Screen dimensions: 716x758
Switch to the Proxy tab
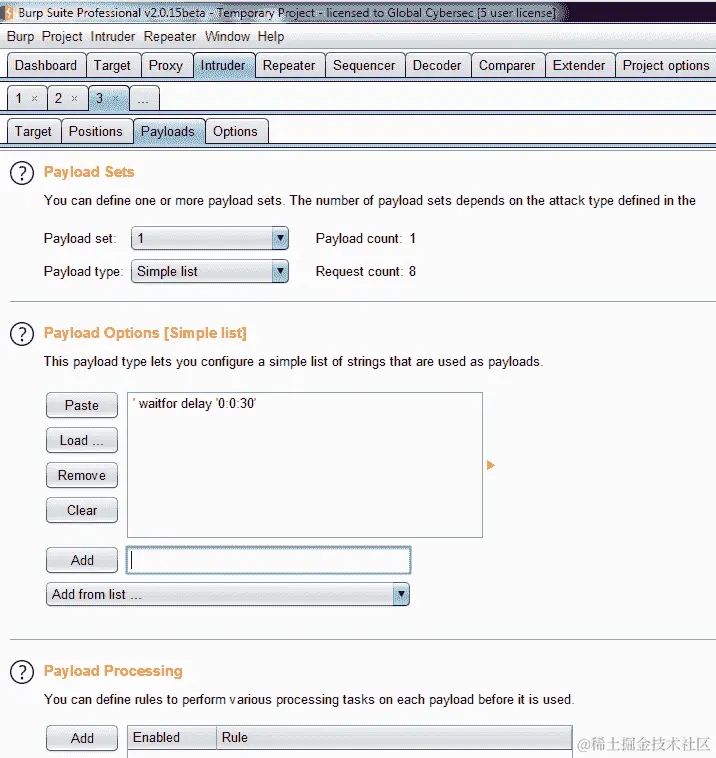point(166,65)
